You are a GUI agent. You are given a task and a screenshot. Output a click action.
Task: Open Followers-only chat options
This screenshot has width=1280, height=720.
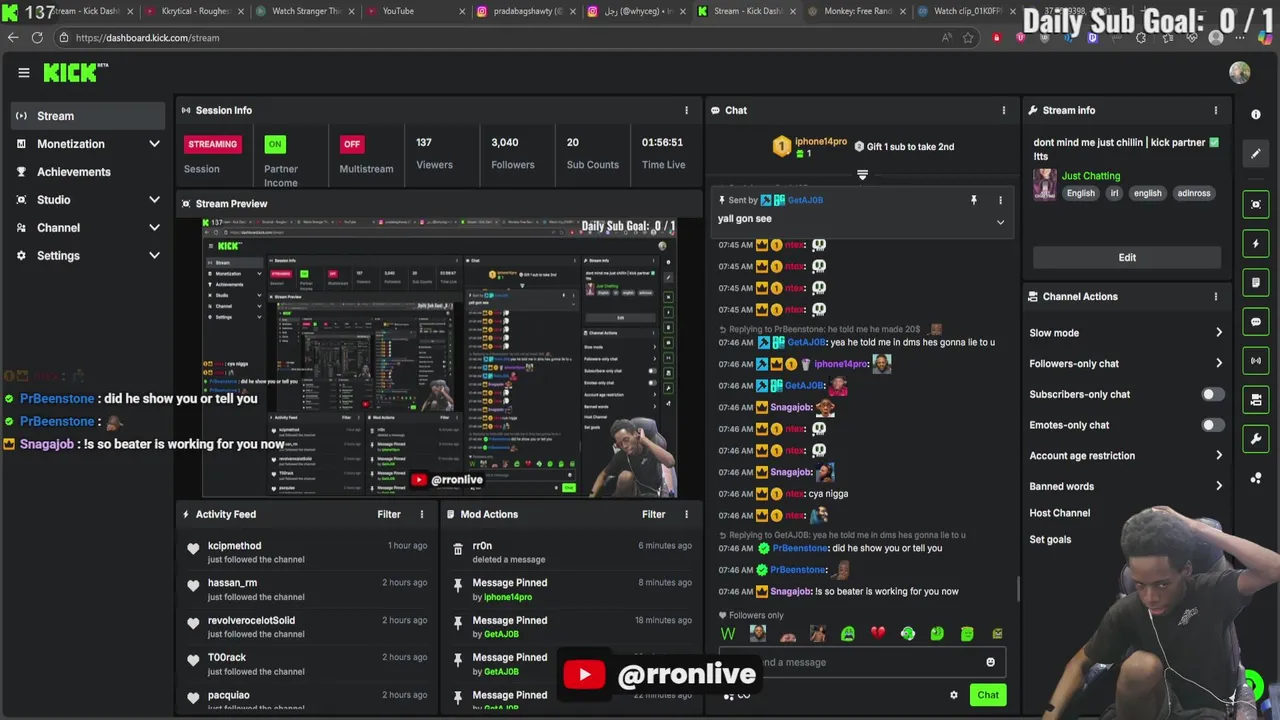tap(1126, 364)
